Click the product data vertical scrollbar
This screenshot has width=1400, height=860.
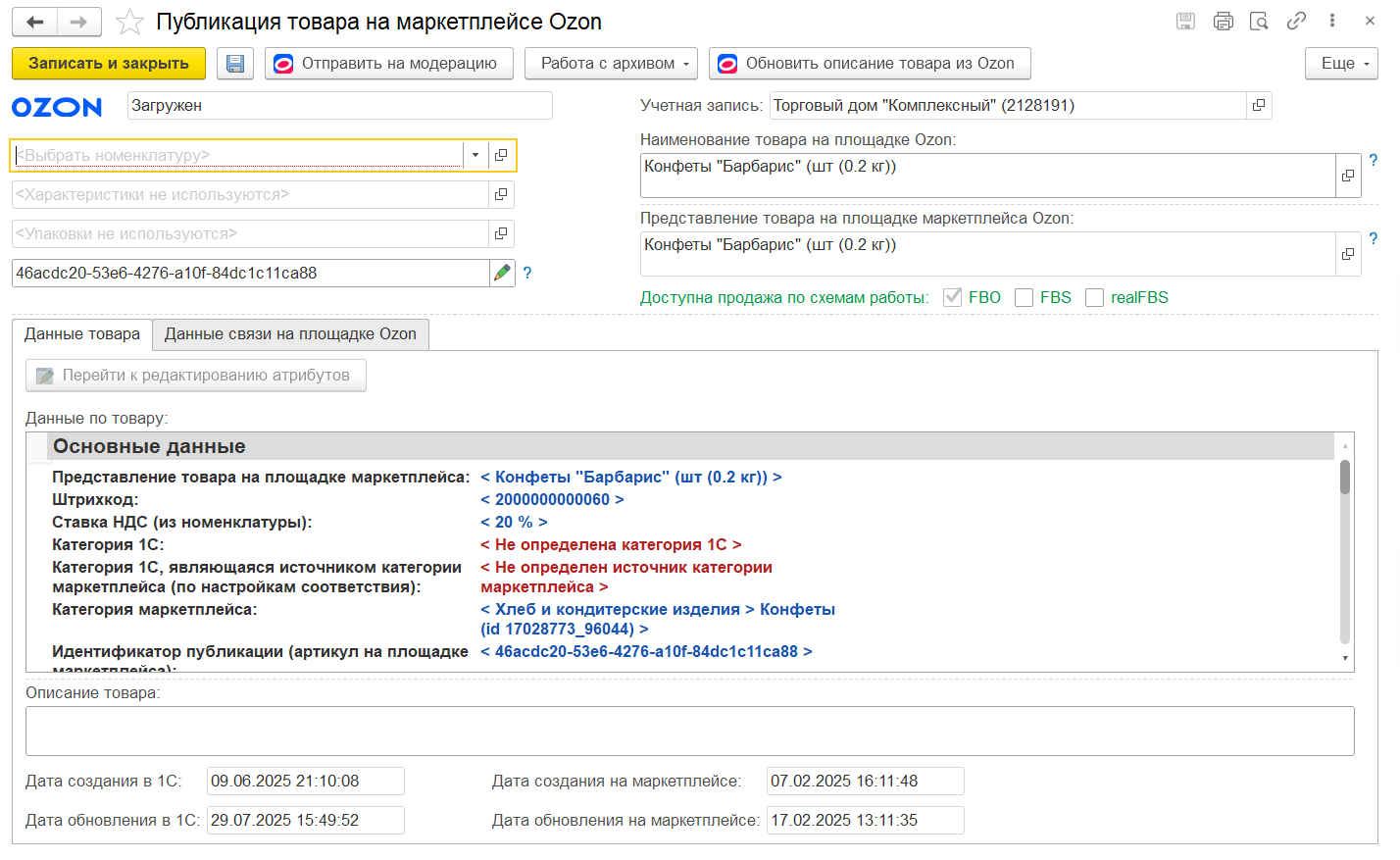coord(1345,549)
